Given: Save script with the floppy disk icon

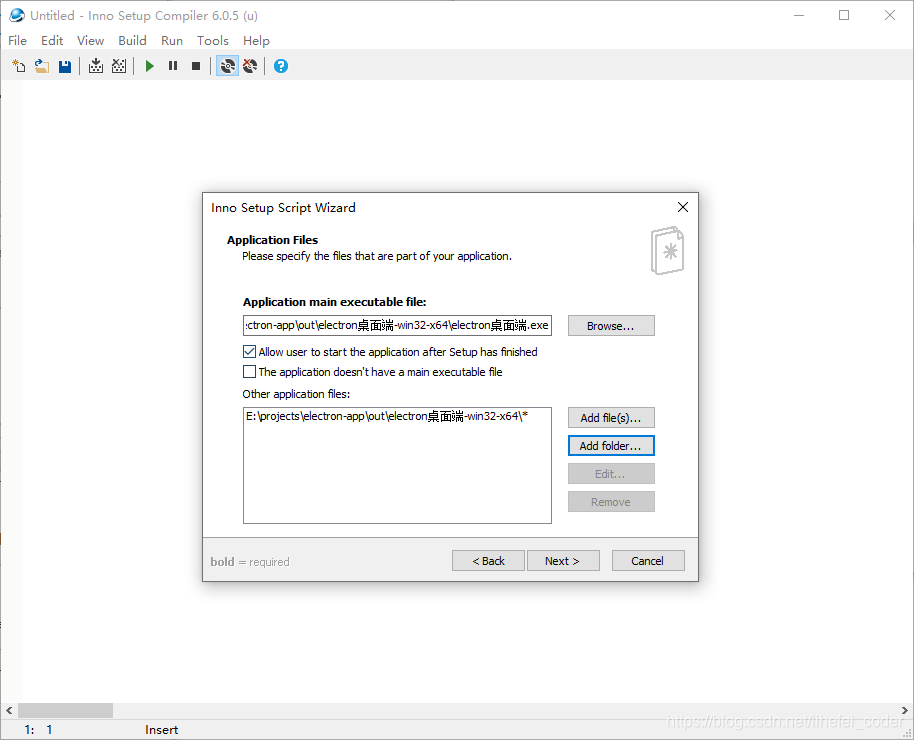Looking at the screenshot, I should click(x=65, y=66).
